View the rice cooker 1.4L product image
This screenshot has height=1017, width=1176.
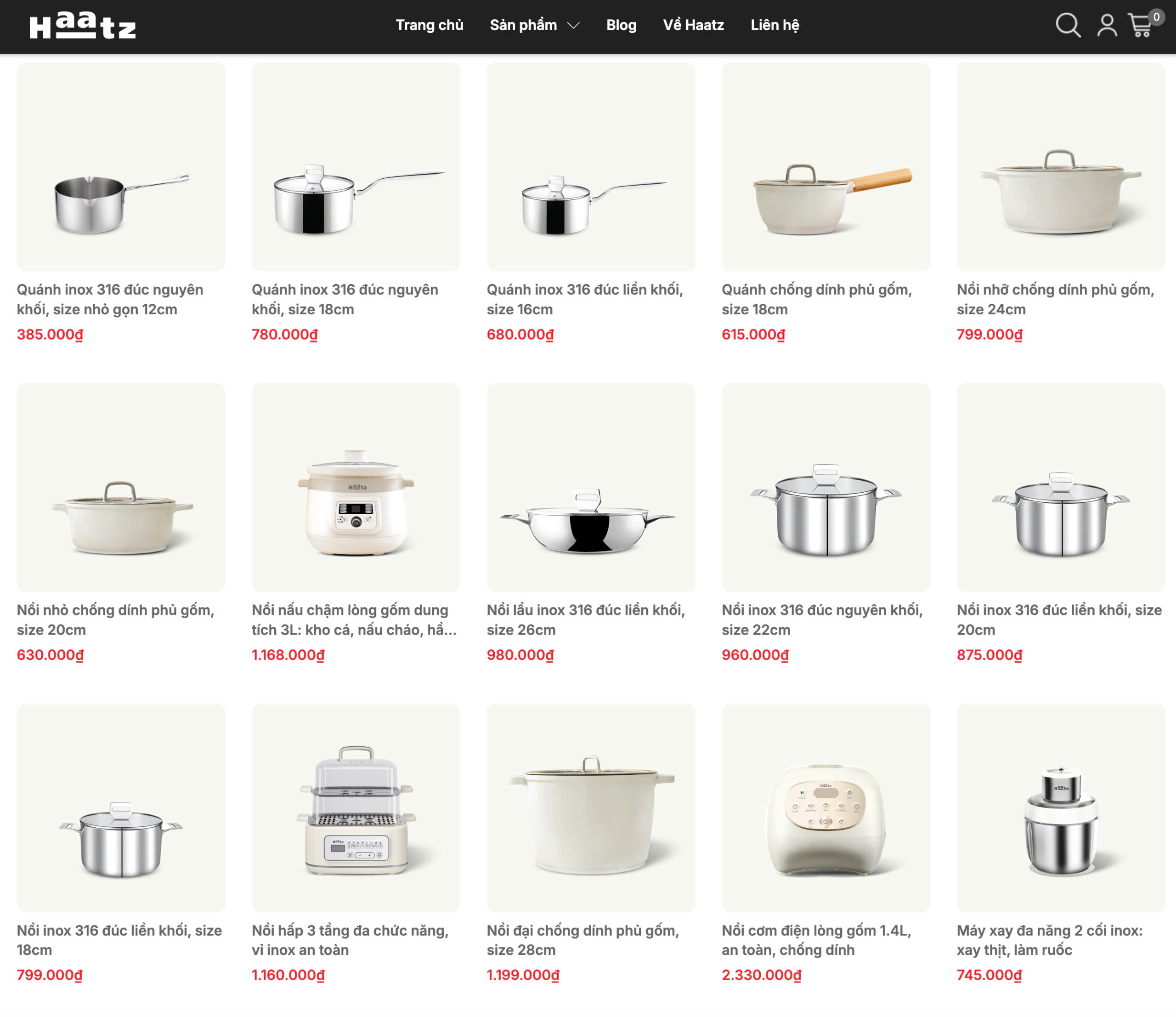(x=826, y=807)
